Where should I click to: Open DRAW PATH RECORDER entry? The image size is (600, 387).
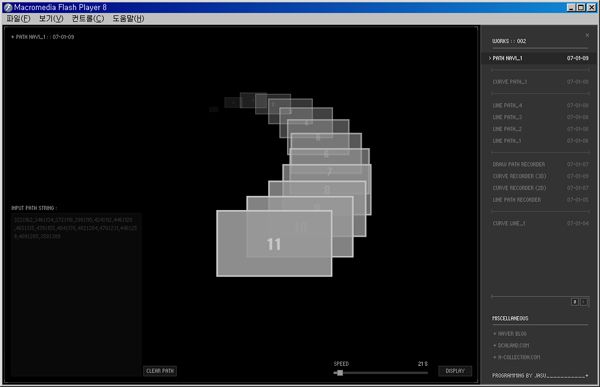(x=540, y=164)
